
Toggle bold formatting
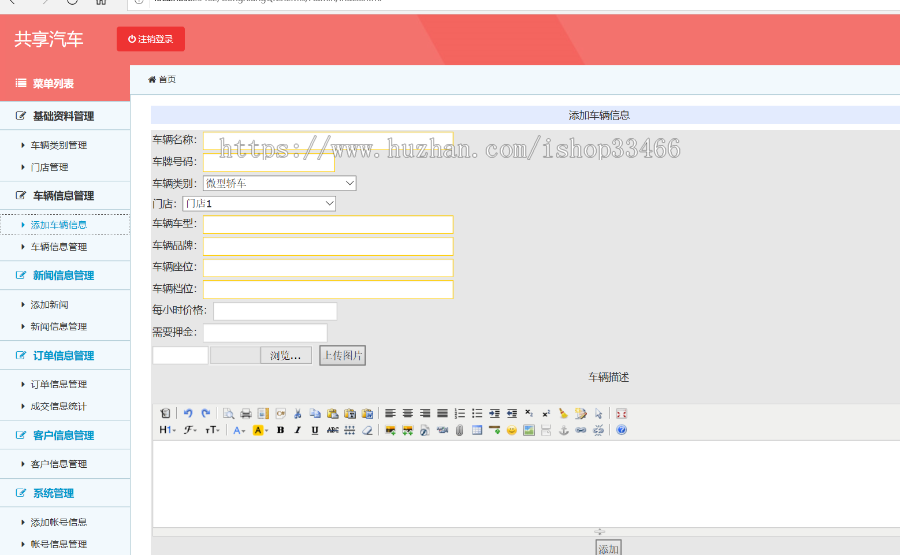pyautogui.click(x=280, y=430)
